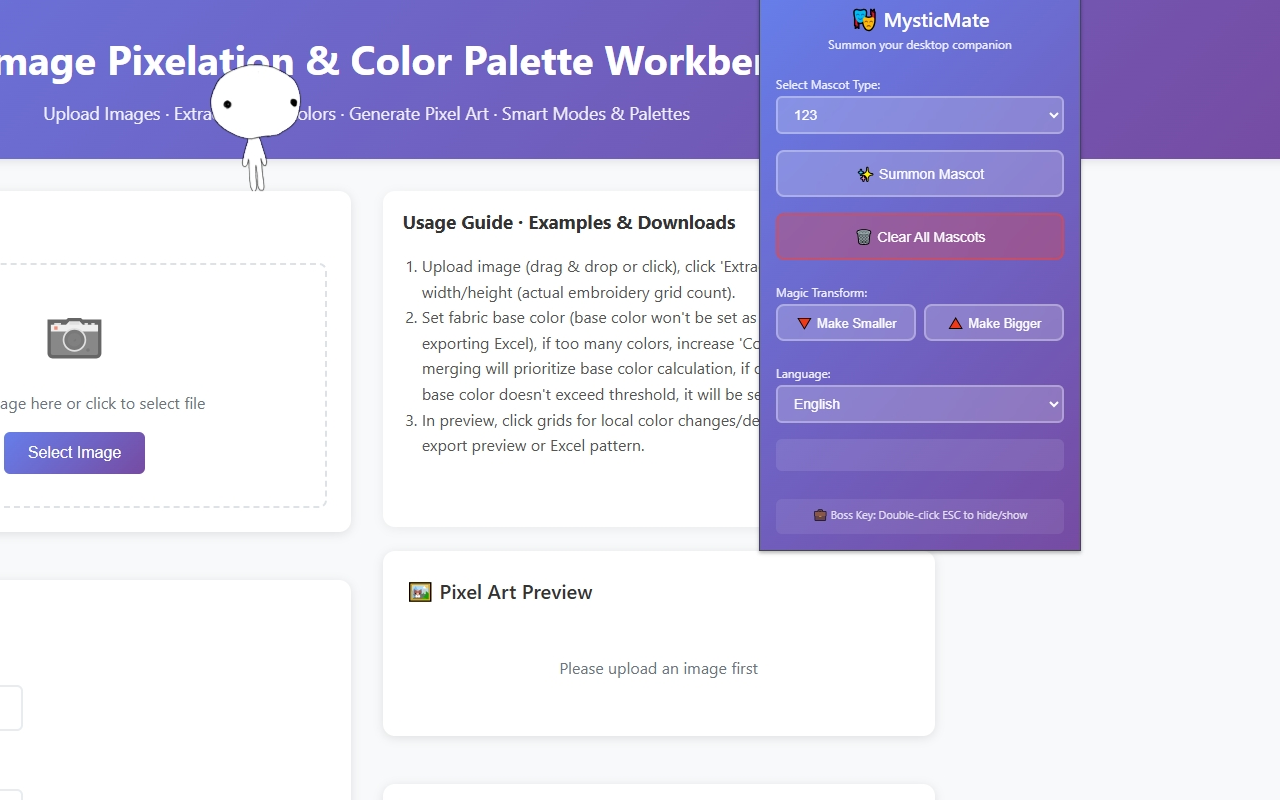Open the Language dropdown showing English
The width and height of the screenshot is (1280, 800).
click(920, 404)
